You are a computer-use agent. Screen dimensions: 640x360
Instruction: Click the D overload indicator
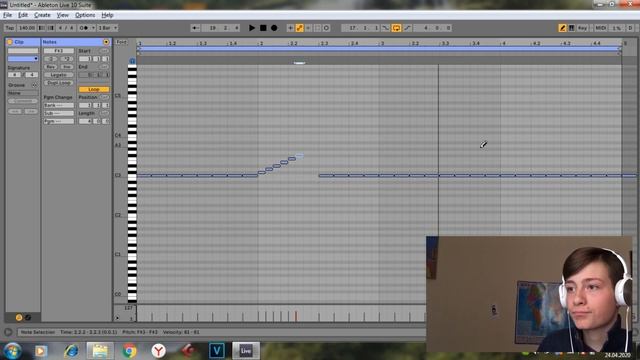click(630, 28)
